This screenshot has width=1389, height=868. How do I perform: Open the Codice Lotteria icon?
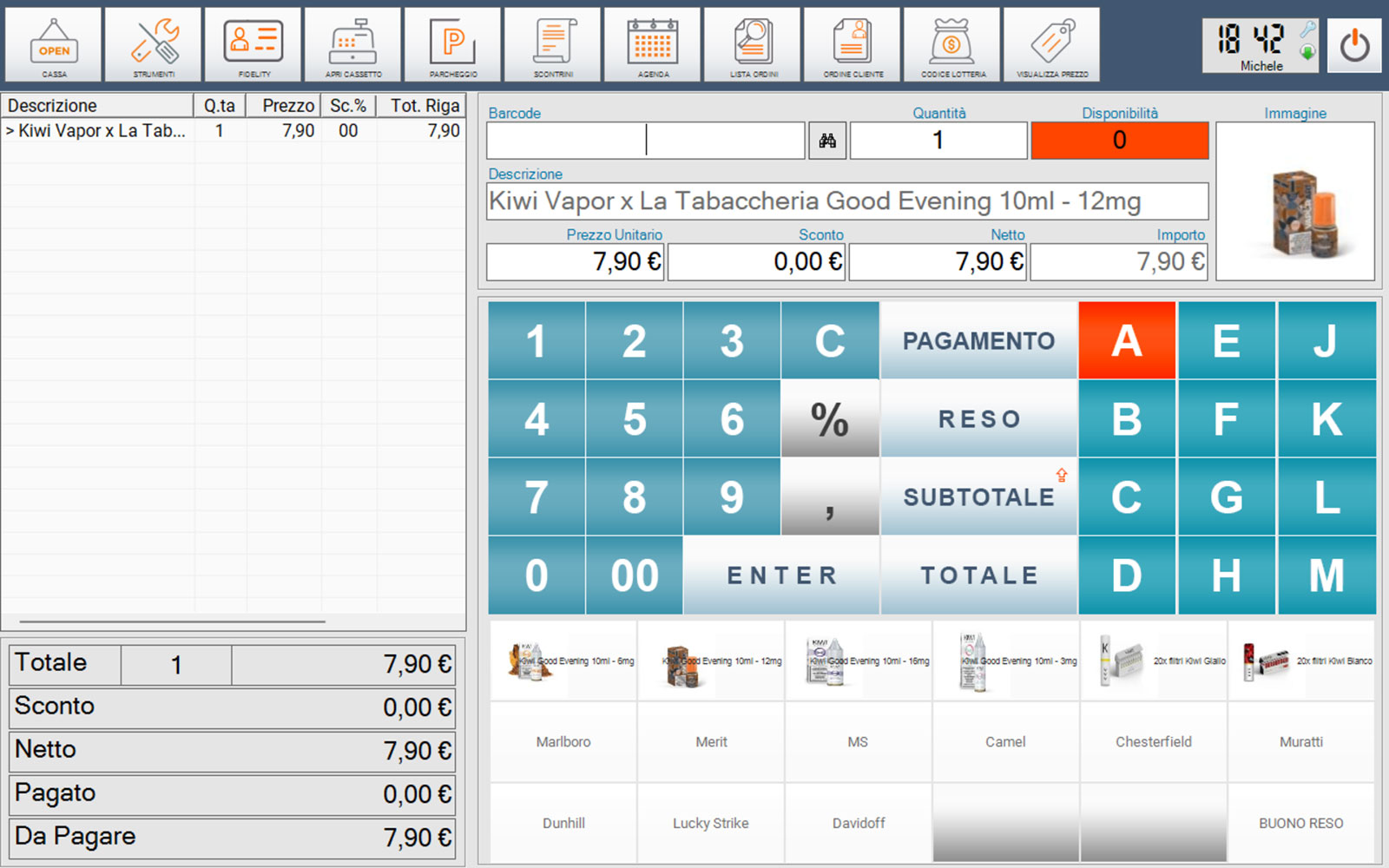[x=952, y=45]
